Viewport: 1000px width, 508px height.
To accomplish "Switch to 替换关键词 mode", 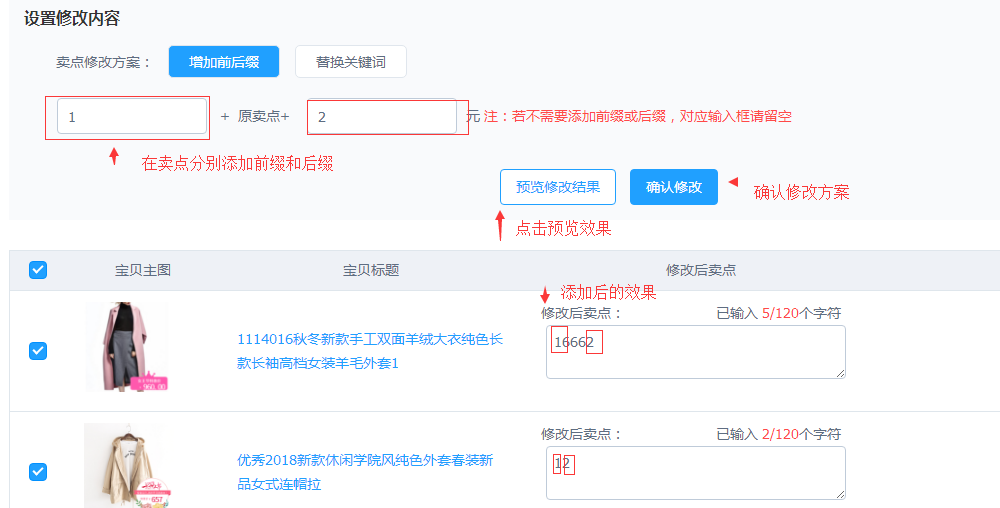I will [x=350, y=62].
